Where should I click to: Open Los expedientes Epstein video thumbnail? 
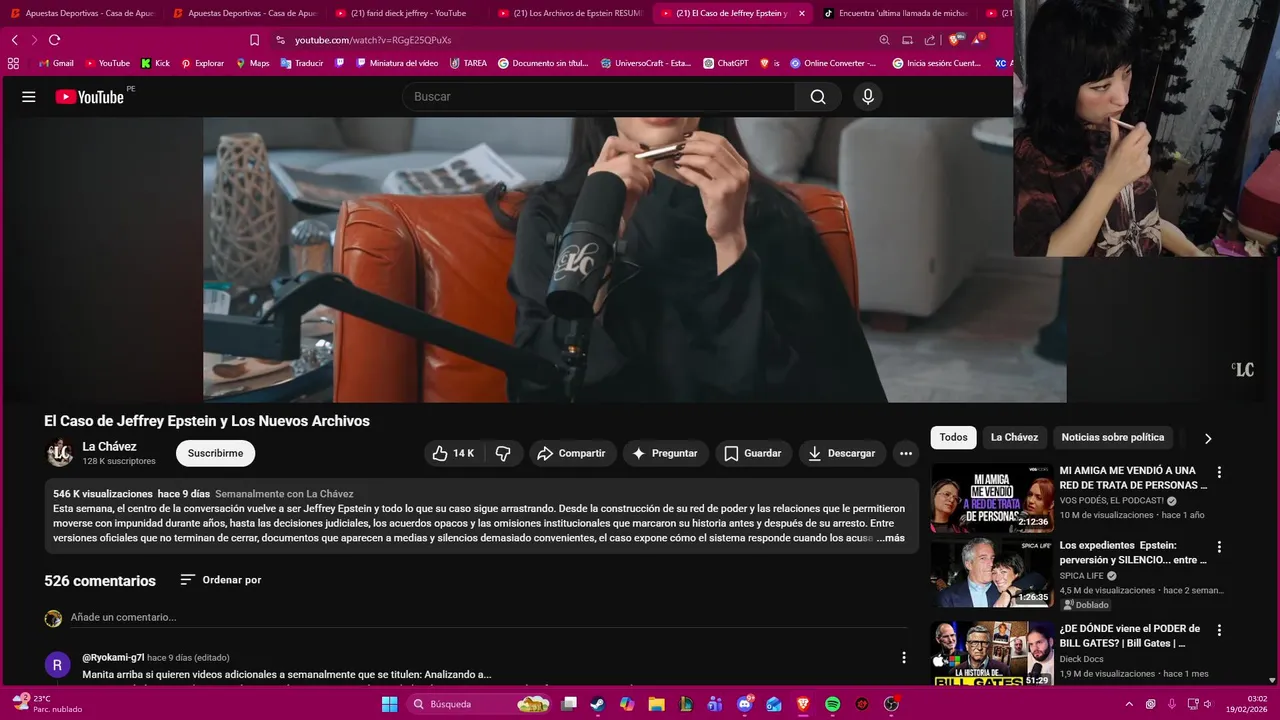click(991, 573)
